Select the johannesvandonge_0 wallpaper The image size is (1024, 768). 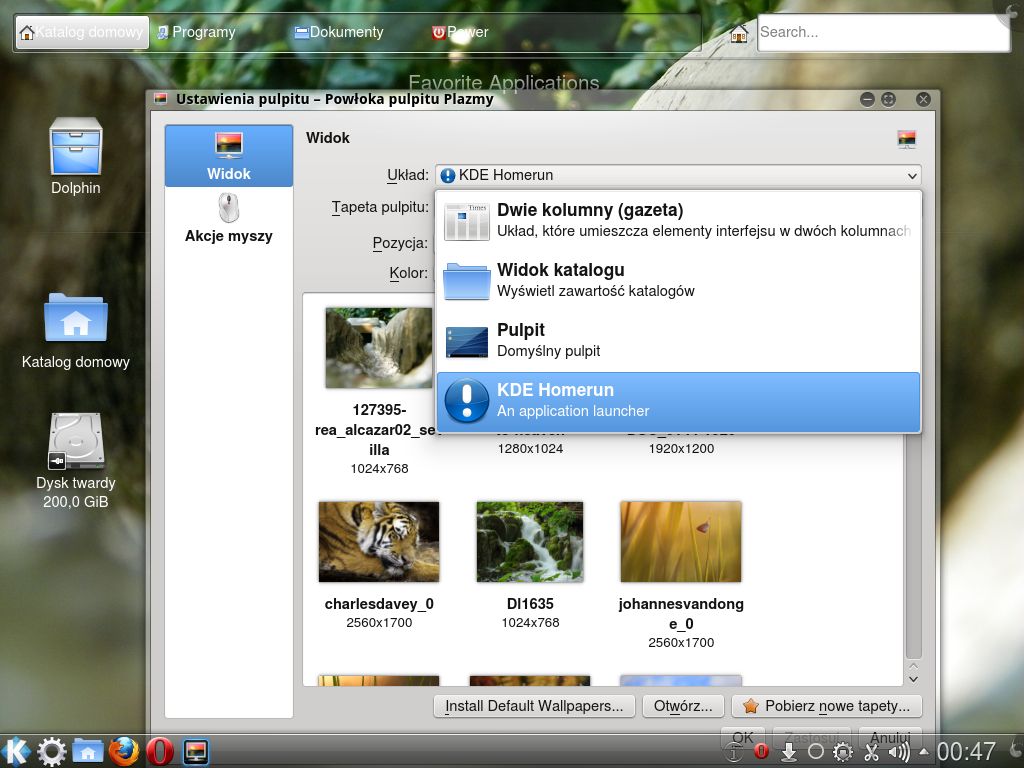(x=681, y=575)
